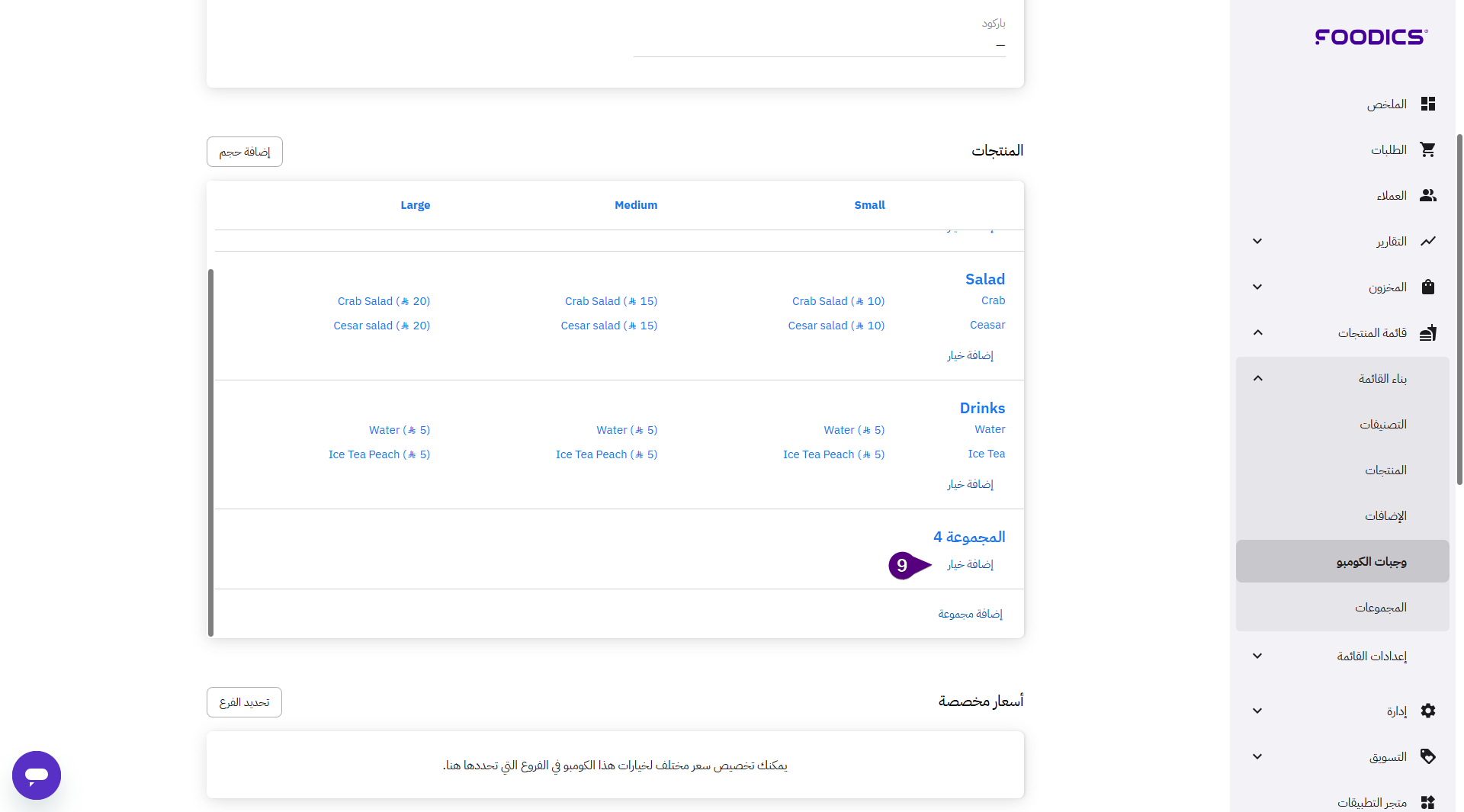This screenshot has height=812, width=1464.
Task: Click the management gear icon
Action: pyautogui.click(x=1427, y=711)
